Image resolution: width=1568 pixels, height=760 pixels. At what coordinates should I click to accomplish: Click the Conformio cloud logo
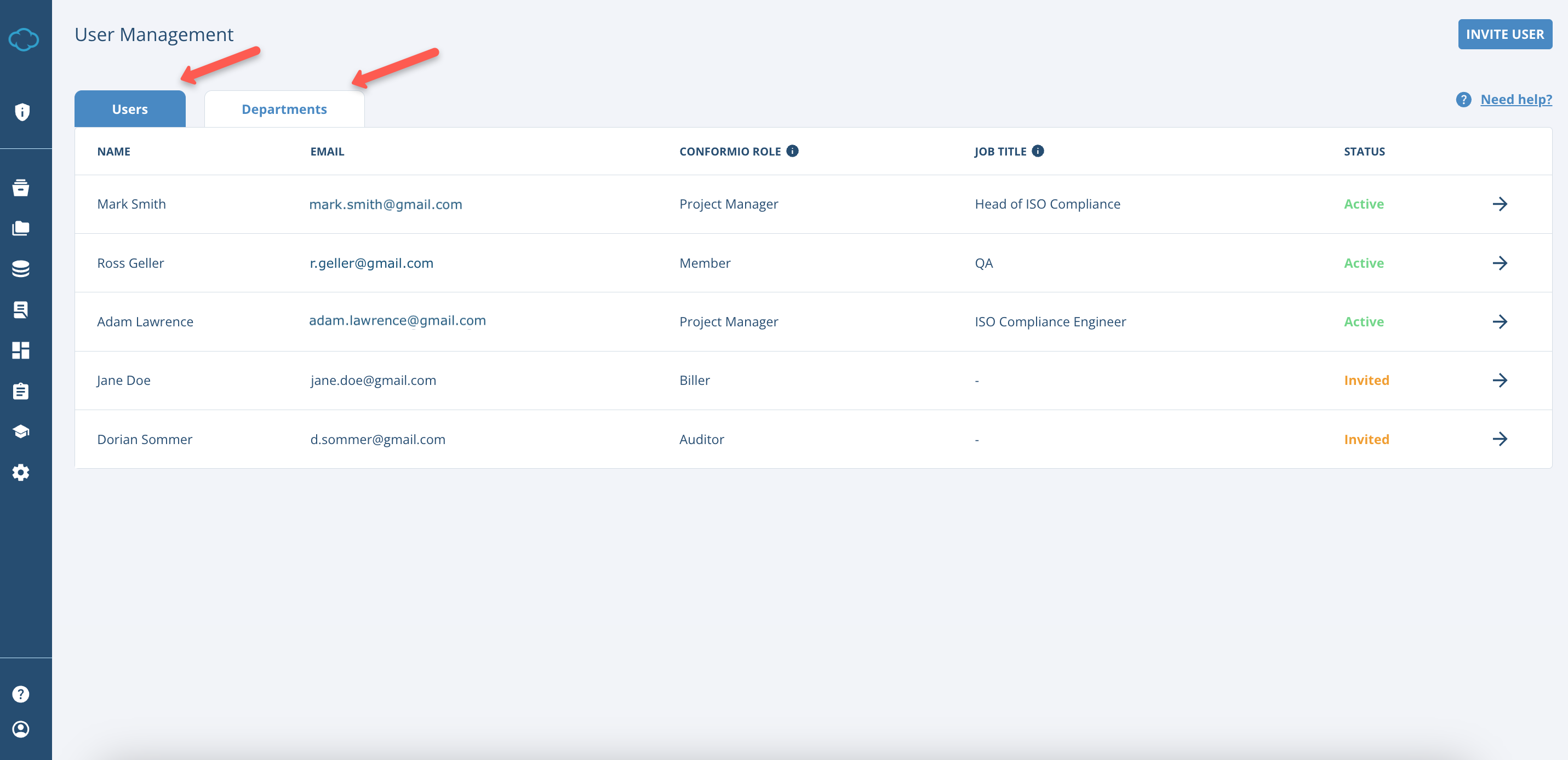coord(23,39)
